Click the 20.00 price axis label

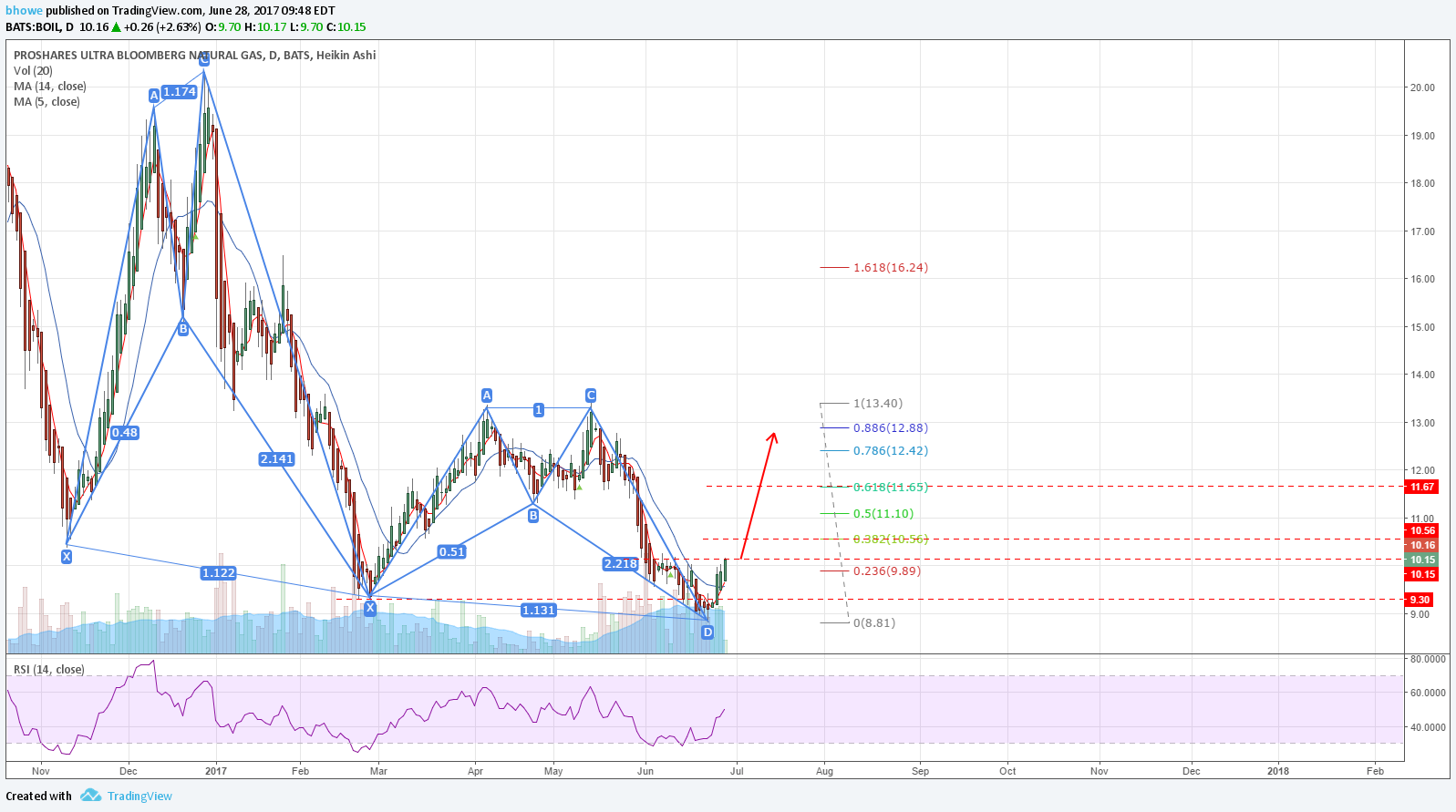[1422, 87]
